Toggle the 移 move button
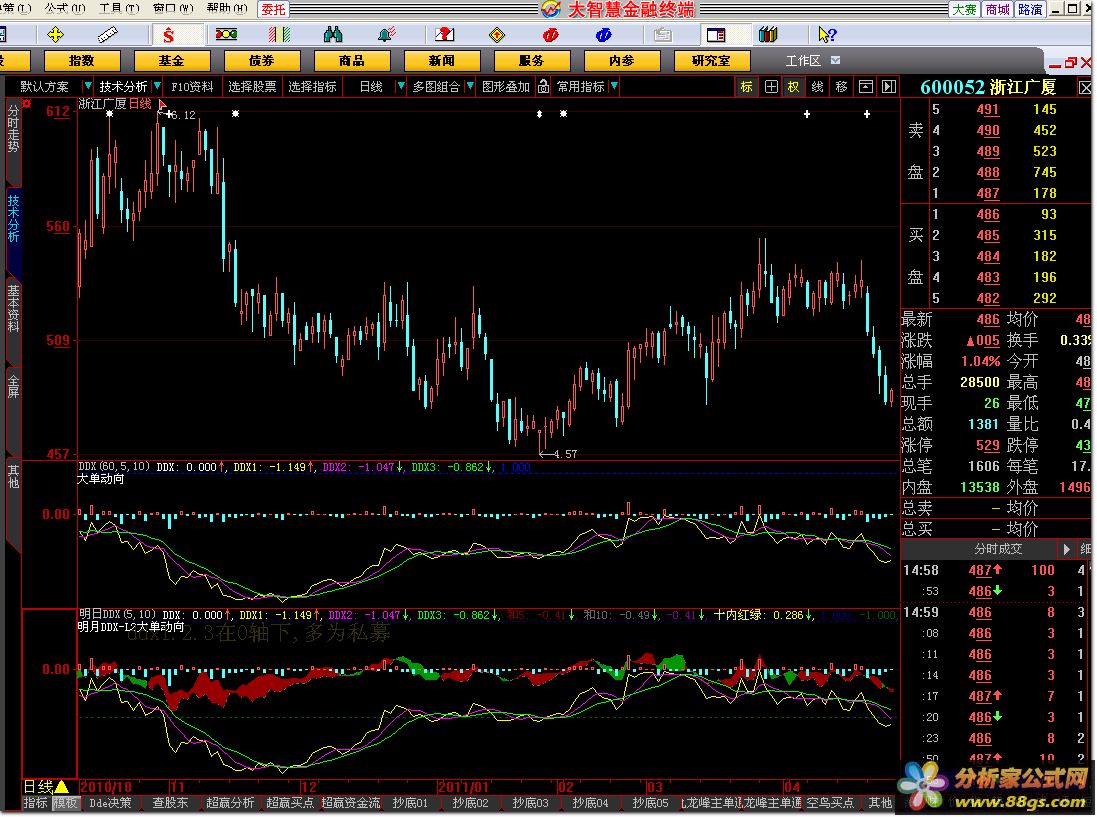The image size is (1097, 817). pos(842,87)
